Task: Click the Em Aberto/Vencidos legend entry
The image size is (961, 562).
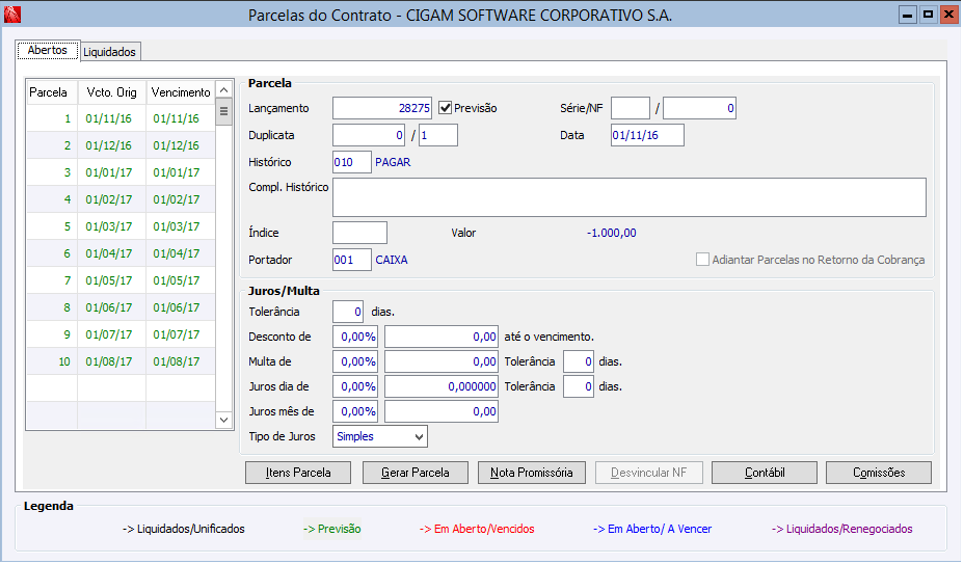Action: tap(477, 528)
